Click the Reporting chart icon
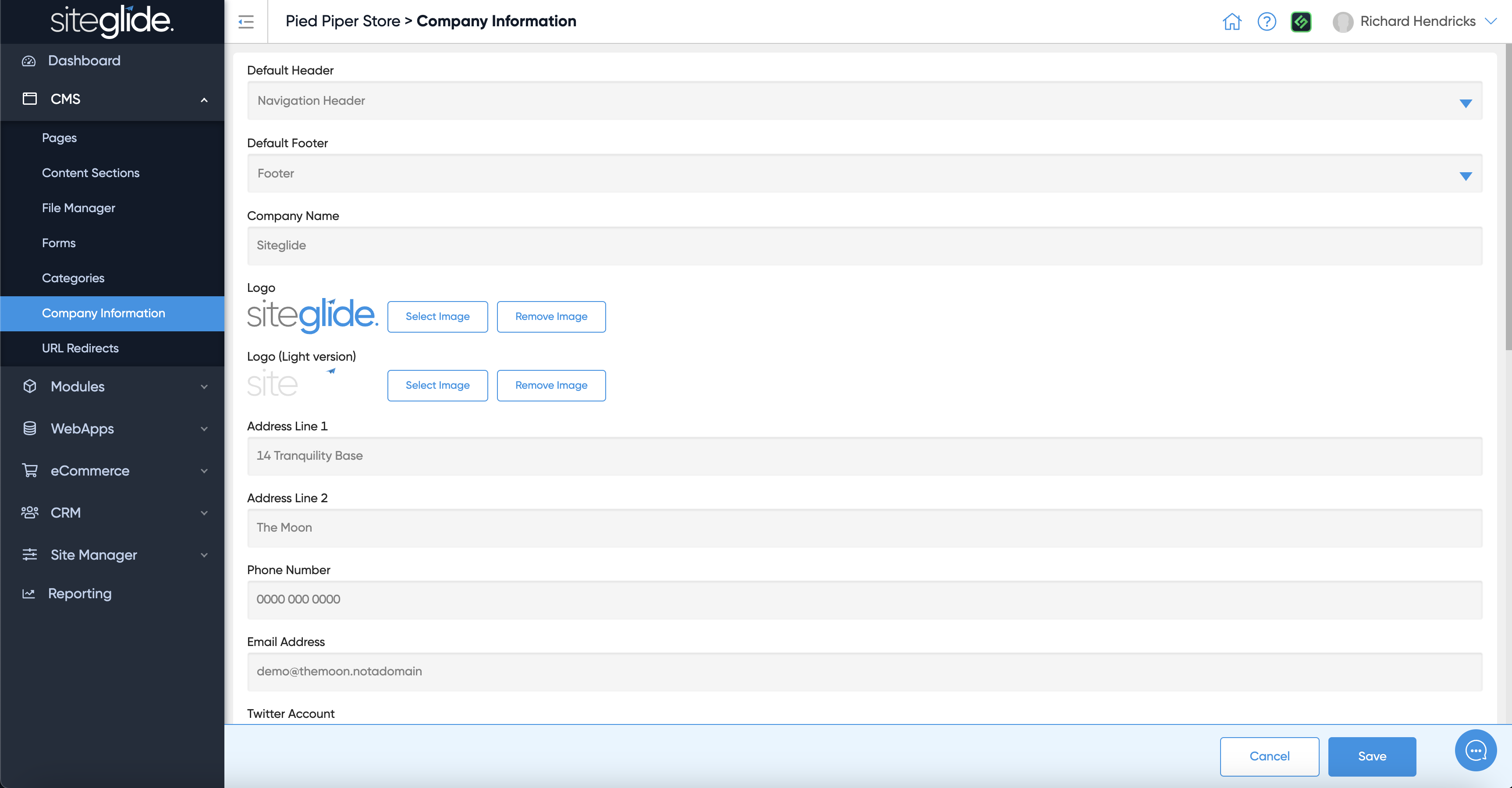Screen dimensions: 1512x788 pos(29,594)
